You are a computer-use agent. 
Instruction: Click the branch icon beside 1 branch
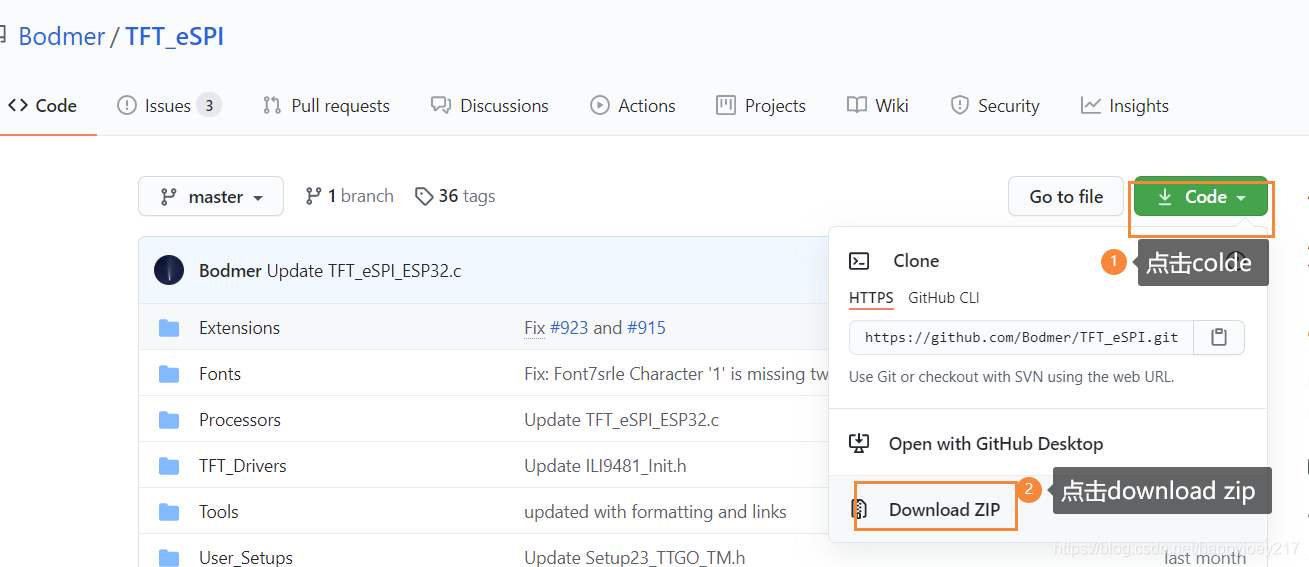[314, 196]
